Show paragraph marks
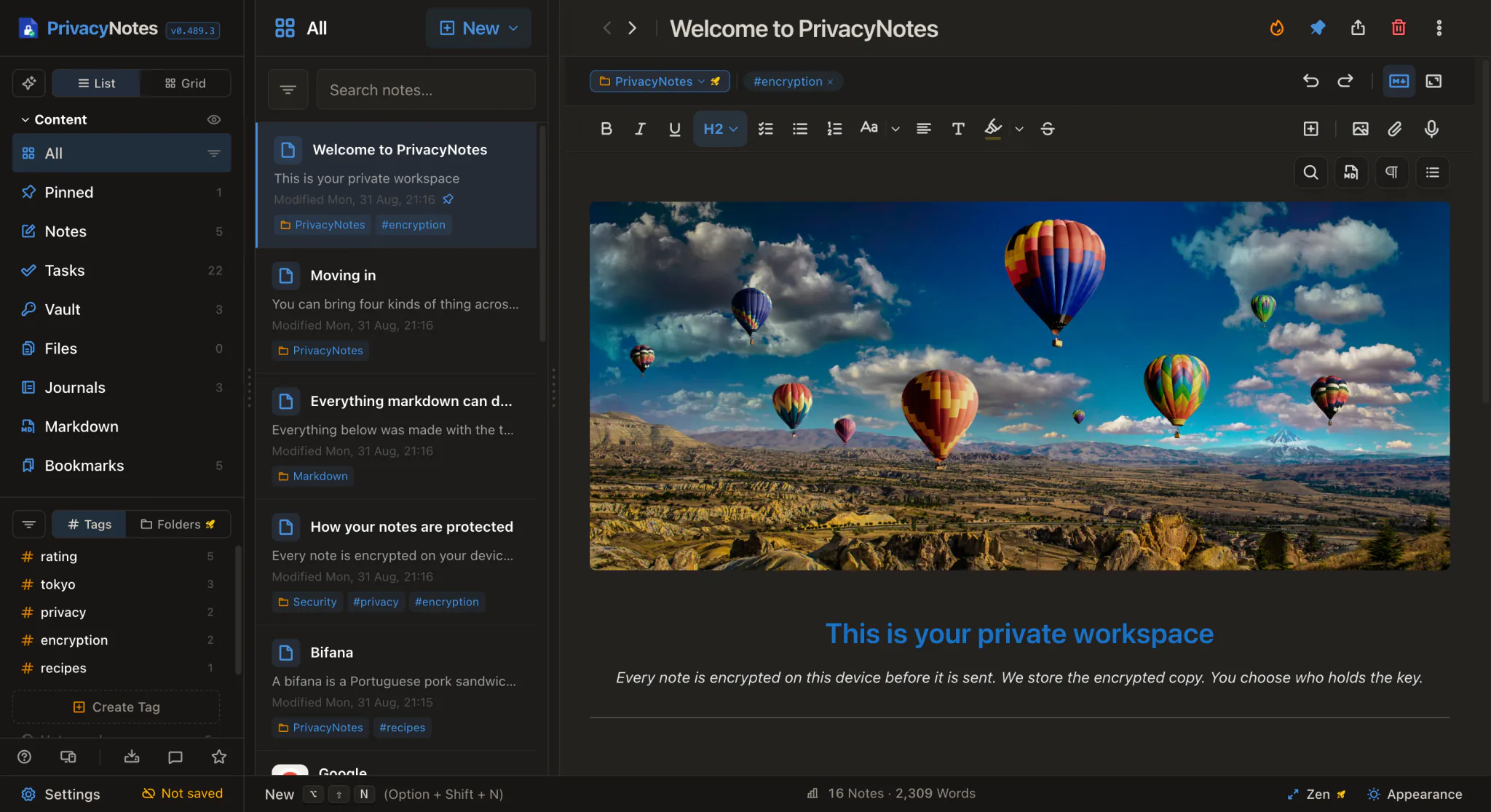 point(1392,172)
